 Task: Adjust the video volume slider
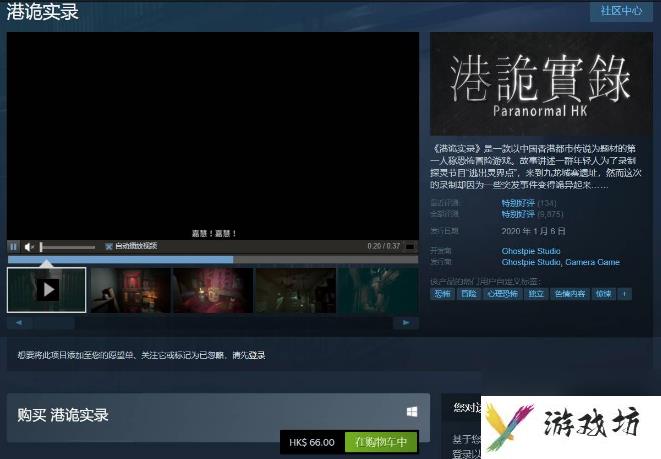tap(67, 247)
